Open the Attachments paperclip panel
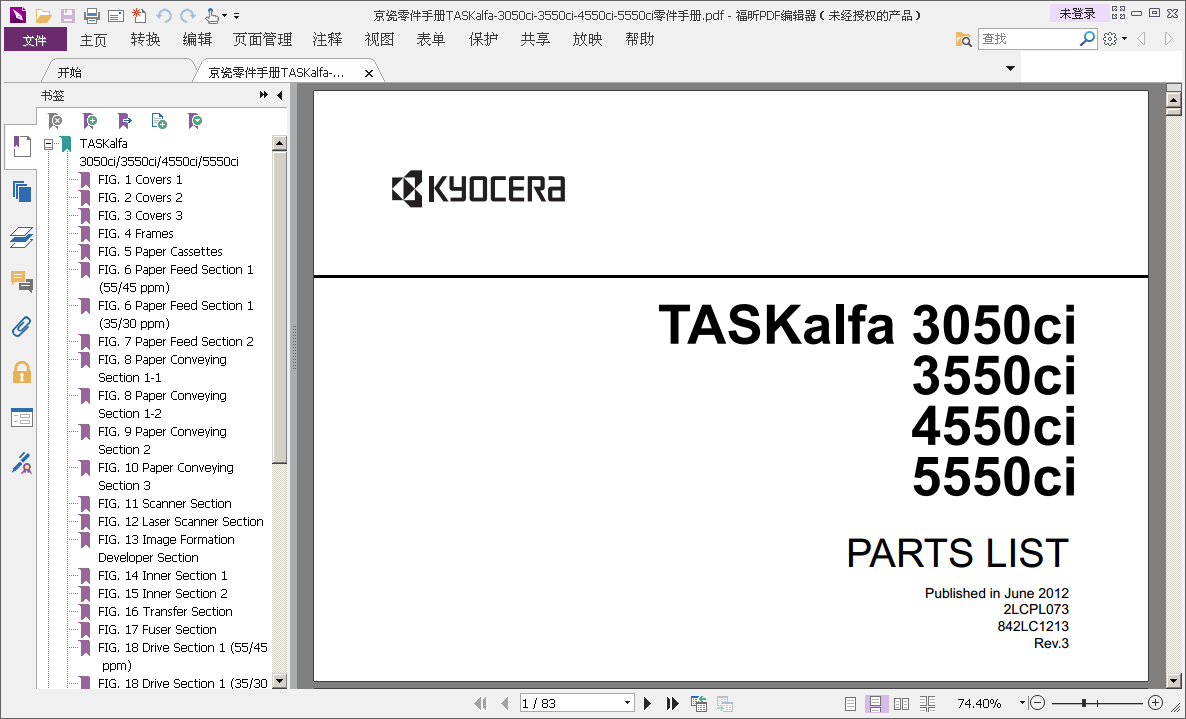 [22, 327]
